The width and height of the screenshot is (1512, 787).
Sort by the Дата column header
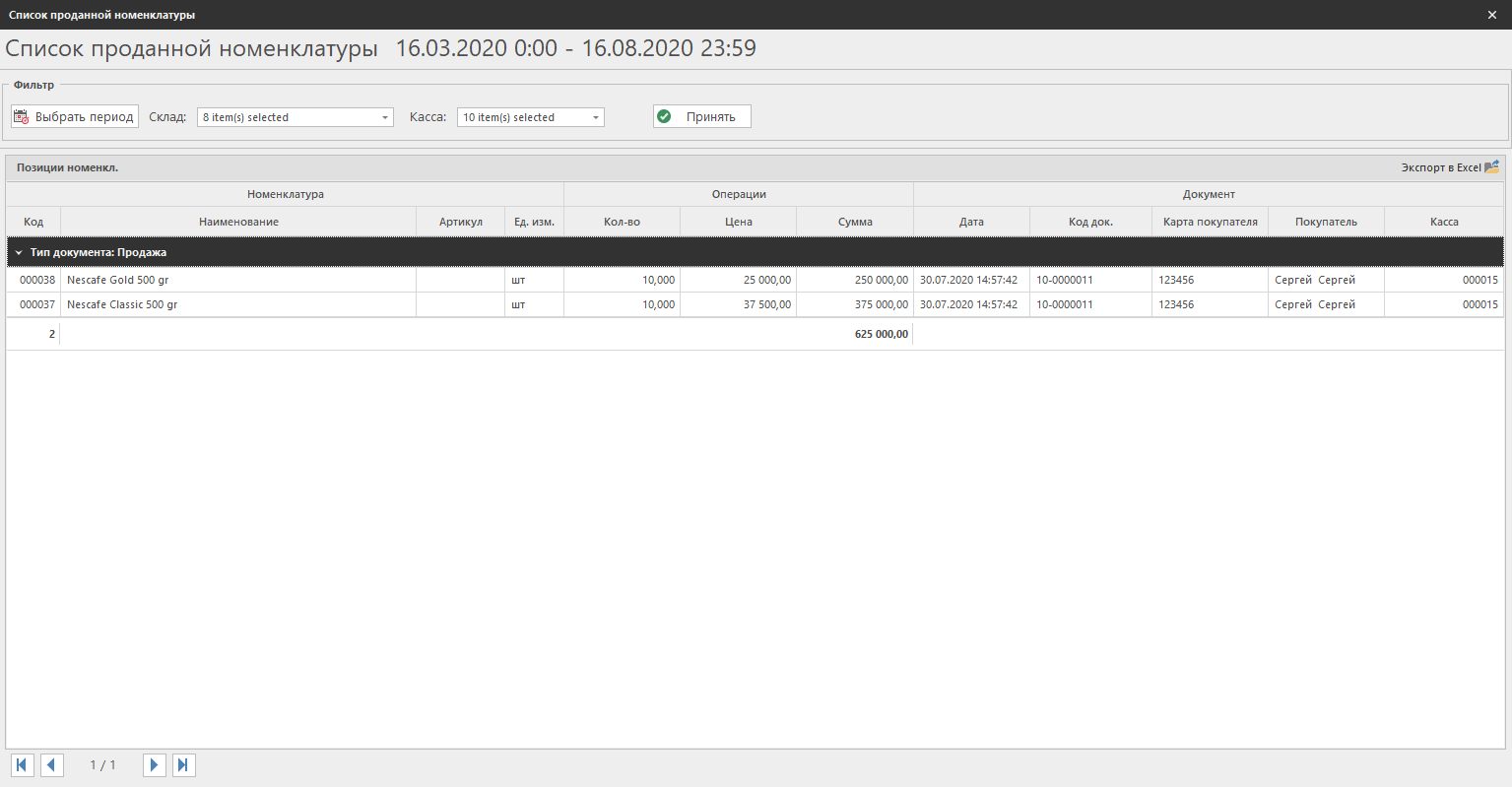pos(971,223)
